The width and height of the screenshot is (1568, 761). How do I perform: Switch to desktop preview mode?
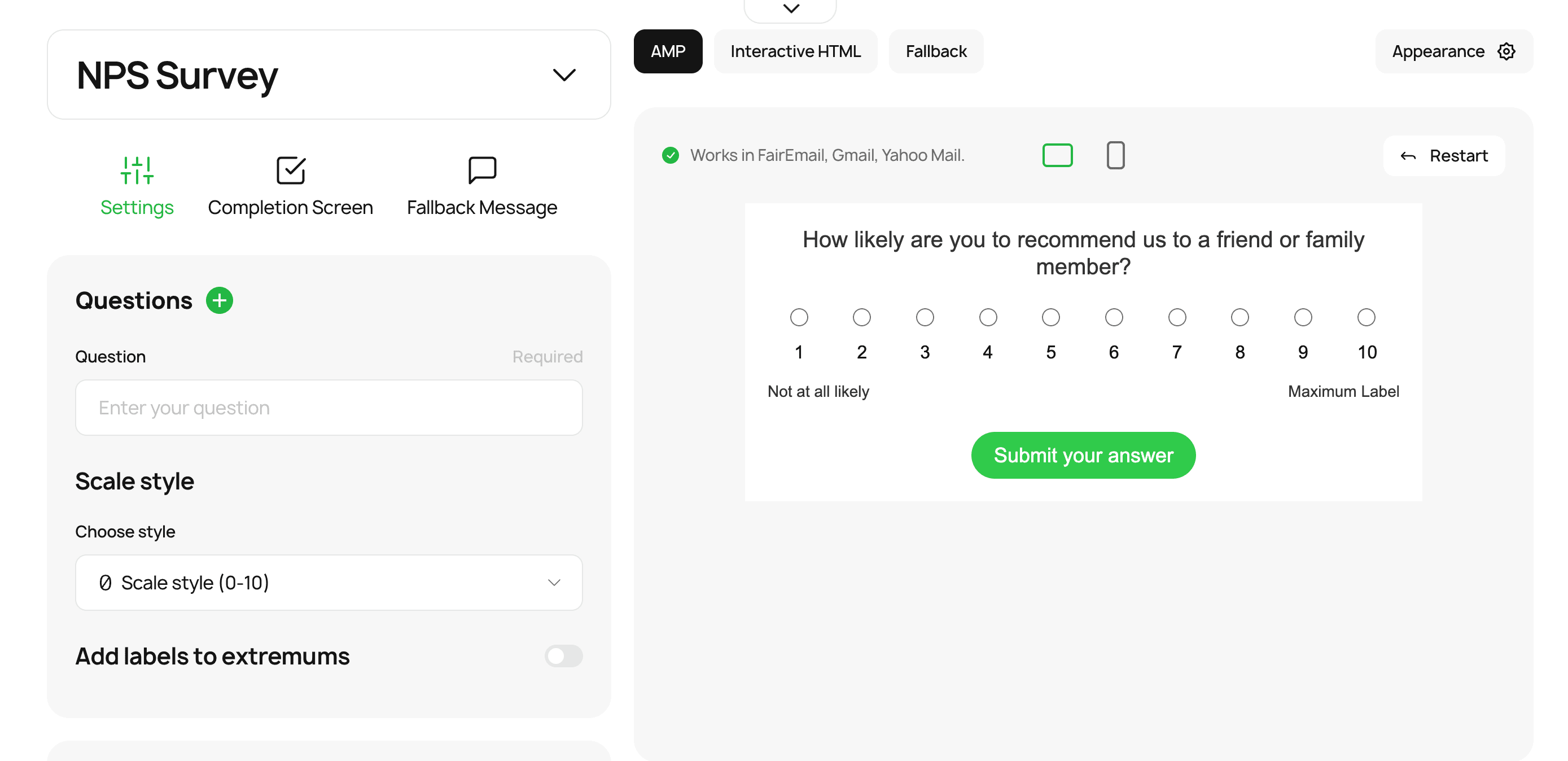[x=1057, y=155]
